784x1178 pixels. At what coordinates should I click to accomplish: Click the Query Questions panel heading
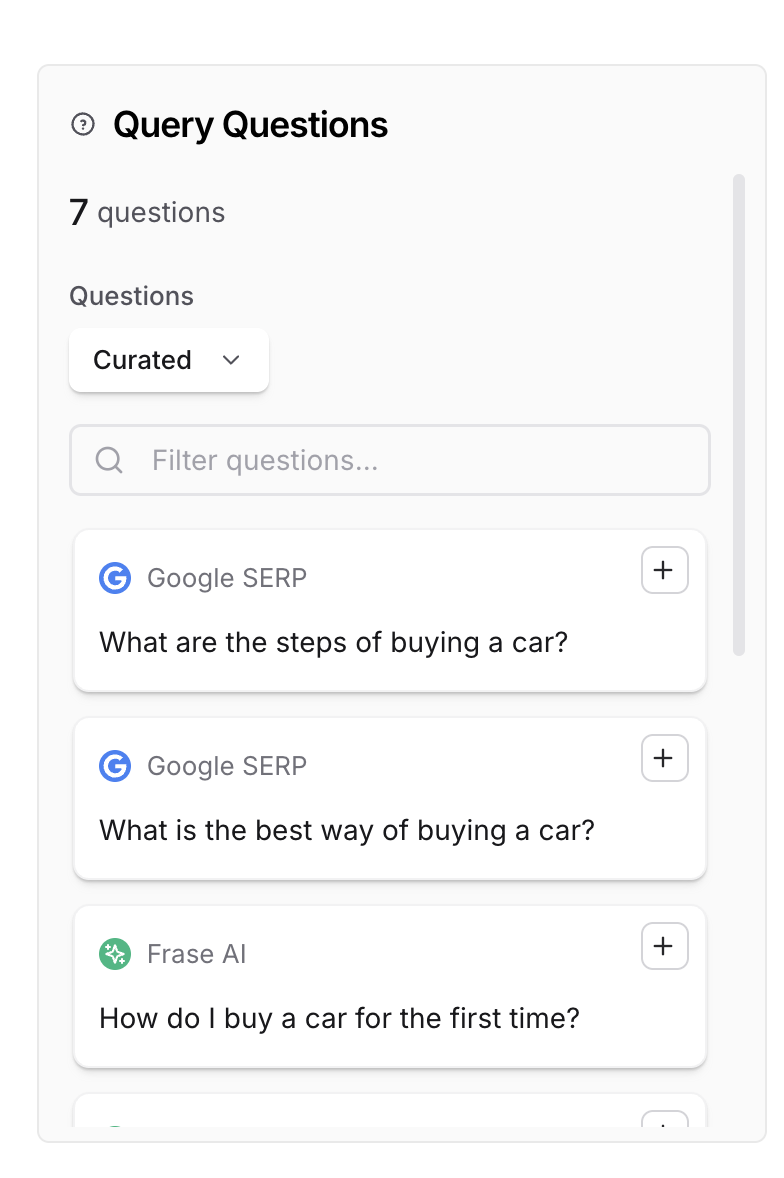(x=250, y=125)
